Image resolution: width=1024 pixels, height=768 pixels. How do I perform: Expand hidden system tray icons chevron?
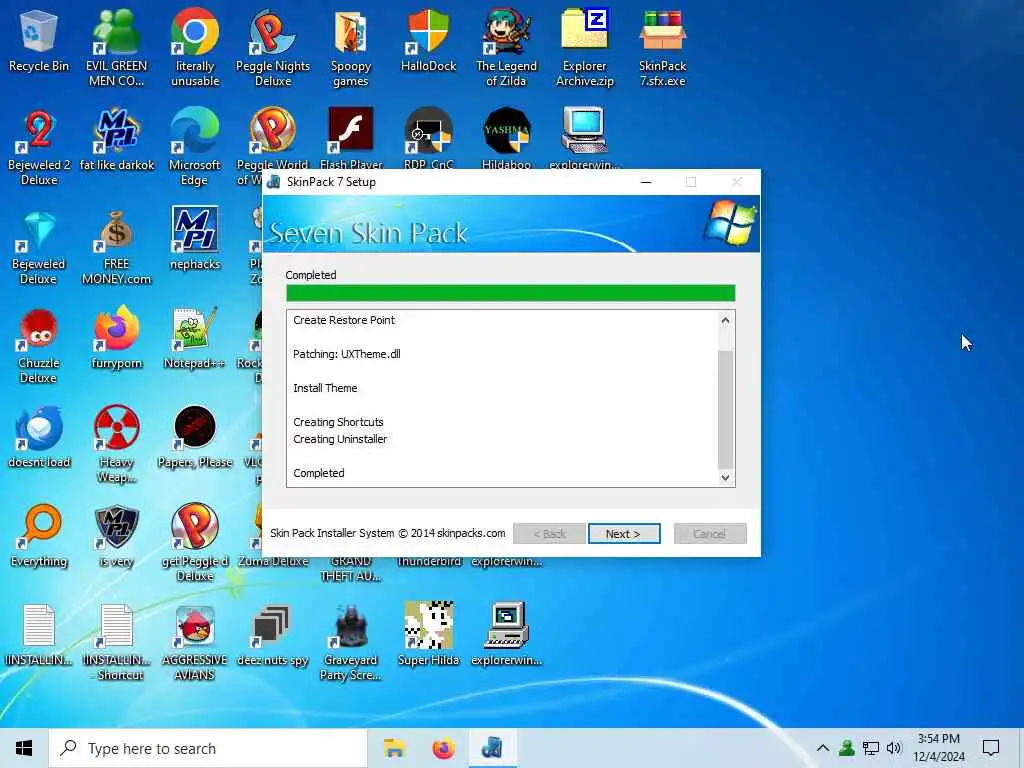[823, 748]
